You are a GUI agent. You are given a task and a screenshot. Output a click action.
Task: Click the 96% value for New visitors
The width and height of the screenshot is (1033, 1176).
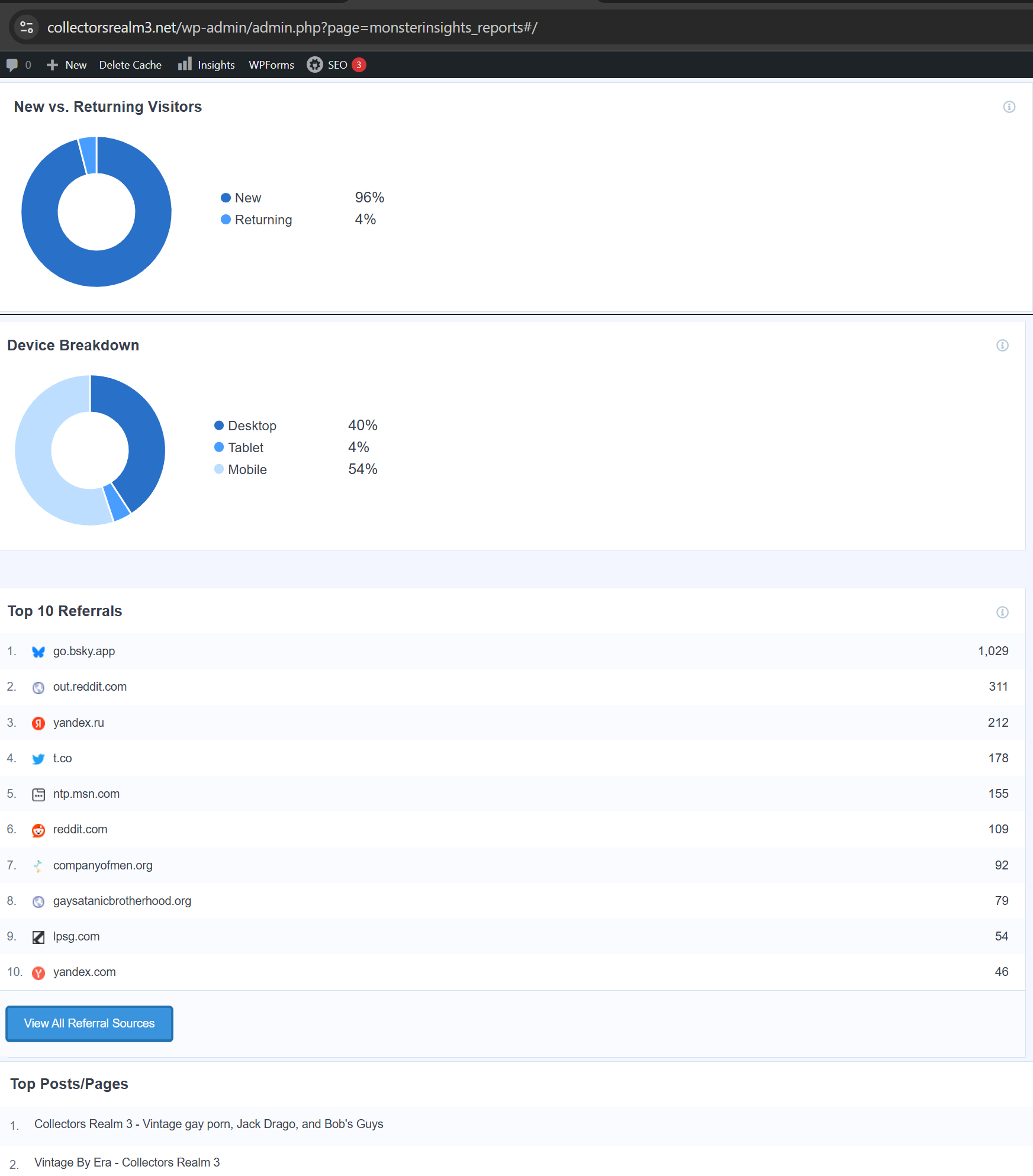point(369,198)
